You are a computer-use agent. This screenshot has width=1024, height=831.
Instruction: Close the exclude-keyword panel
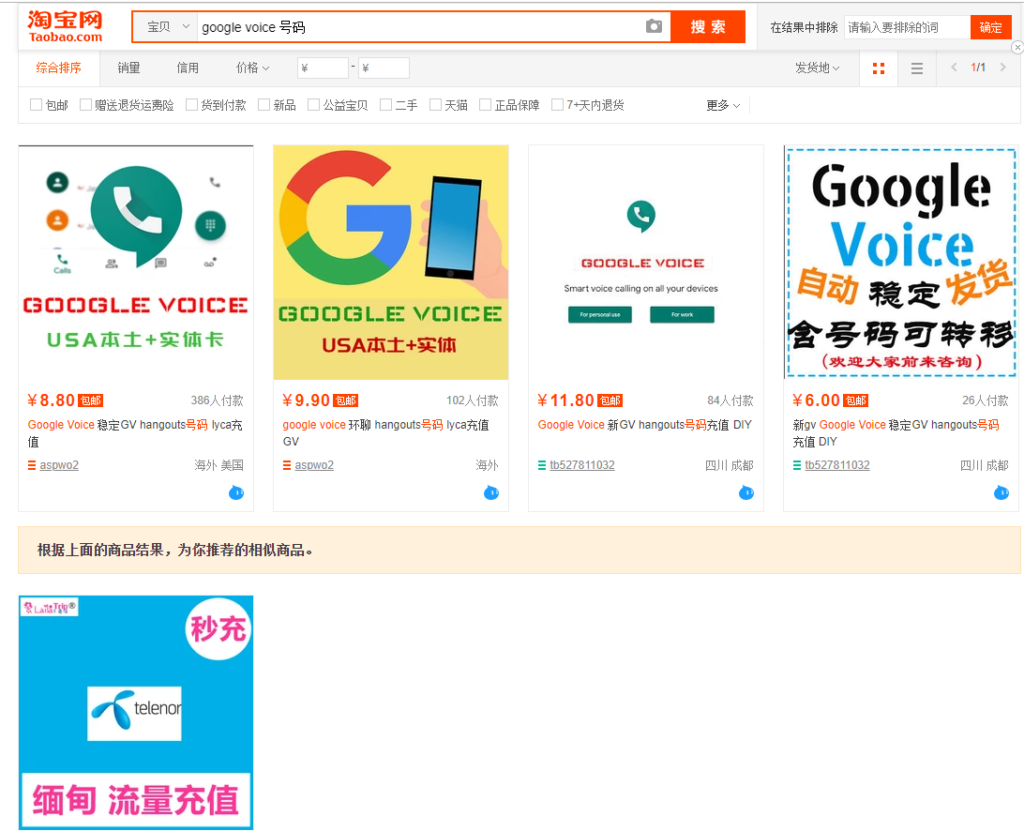click(1017, 47)
